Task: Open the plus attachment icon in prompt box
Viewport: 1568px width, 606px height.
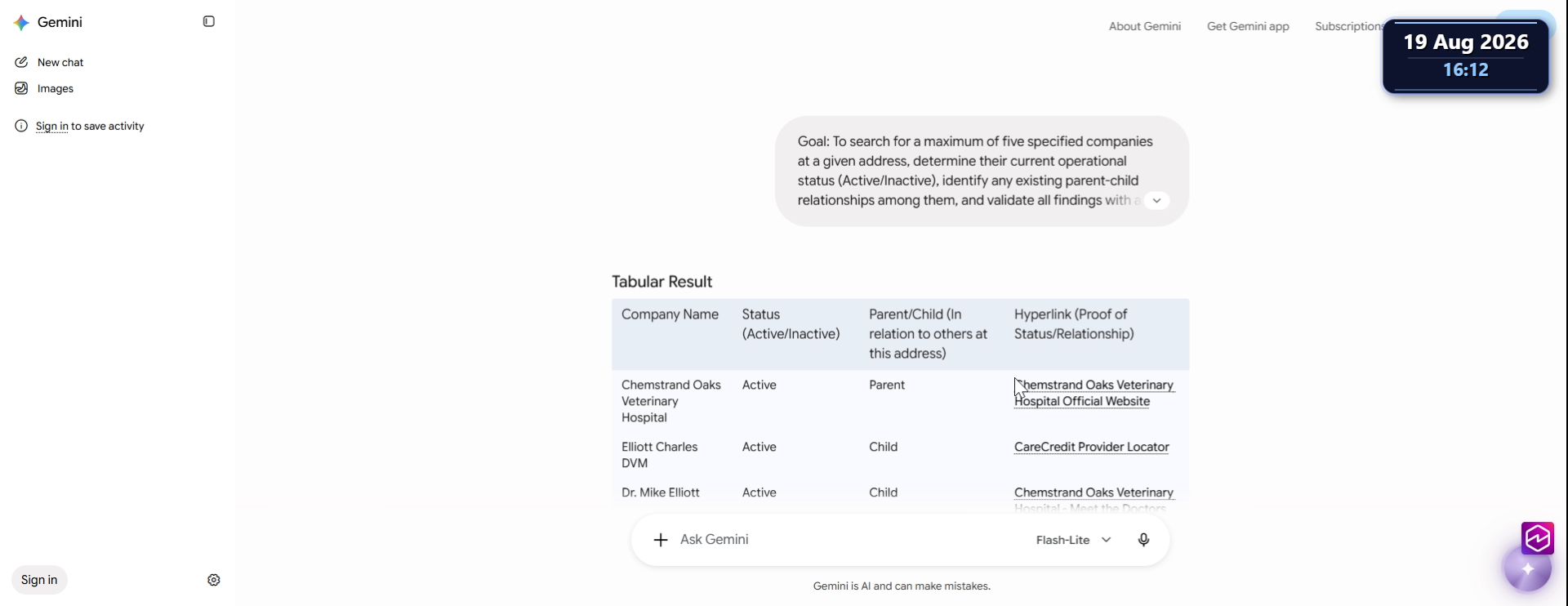Action: [x=661, y=540]
